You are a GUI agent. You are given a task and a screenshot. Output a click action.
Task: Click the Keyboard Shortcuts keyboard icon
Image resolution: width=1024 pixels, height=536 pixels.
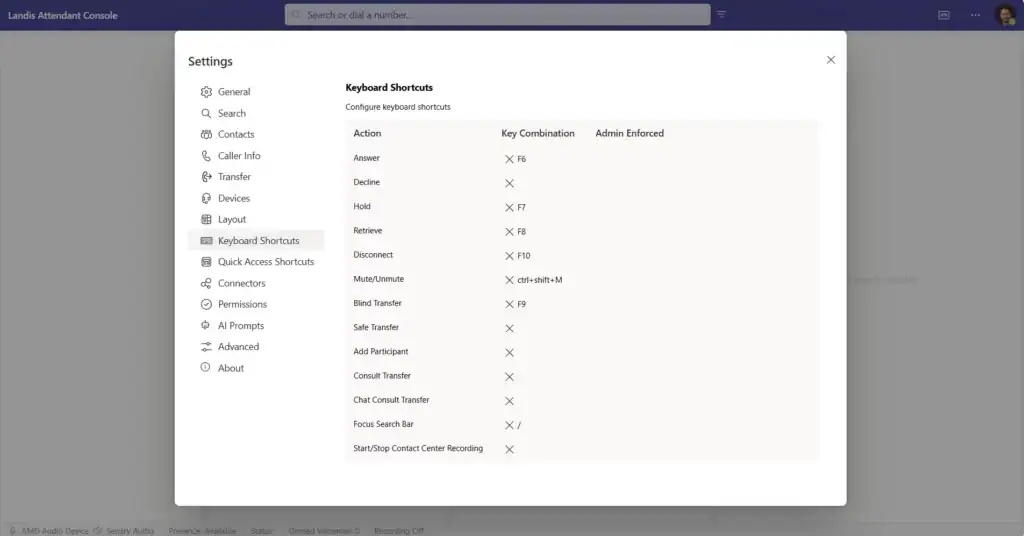pyautogui.click(x=206, y=241)
